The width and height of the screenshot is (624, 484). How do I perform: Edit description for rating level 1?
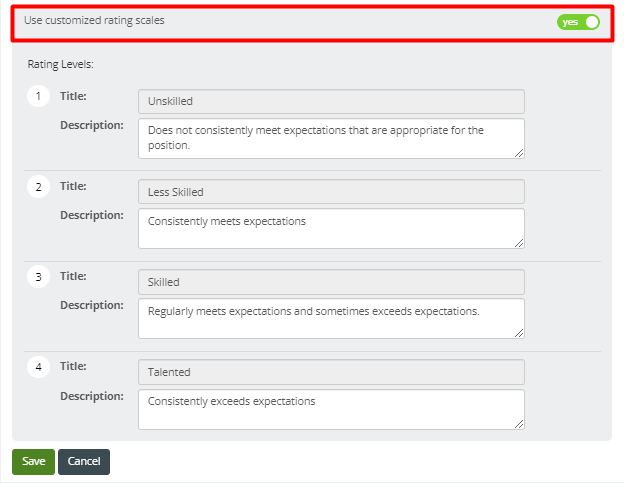click(331, 139)
